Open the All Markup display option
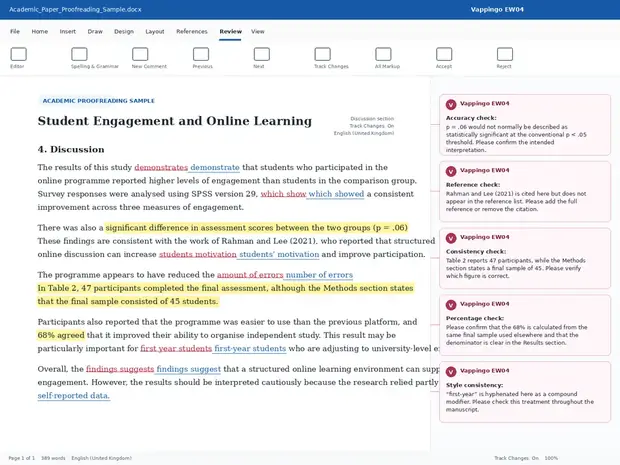 point(387,58)
